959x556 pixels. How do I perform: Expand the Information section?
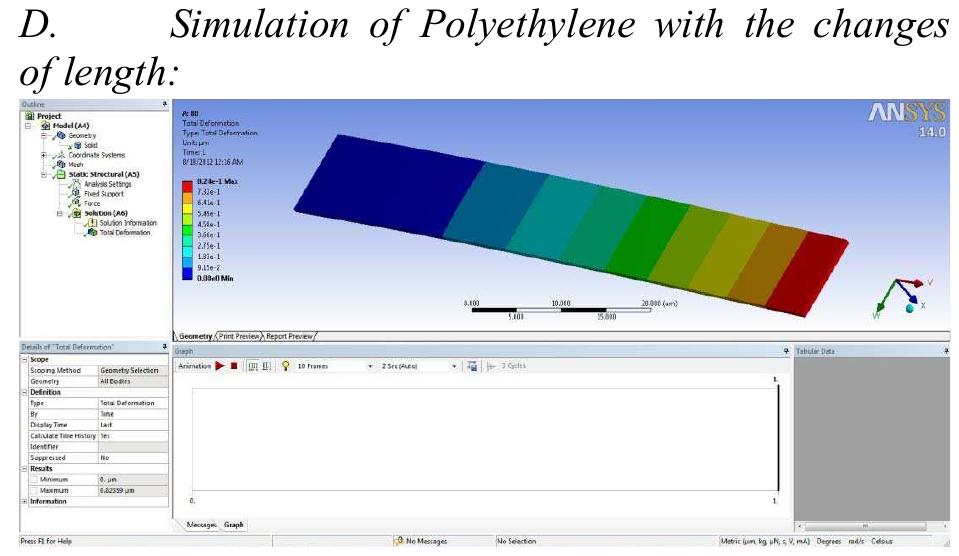24,502
